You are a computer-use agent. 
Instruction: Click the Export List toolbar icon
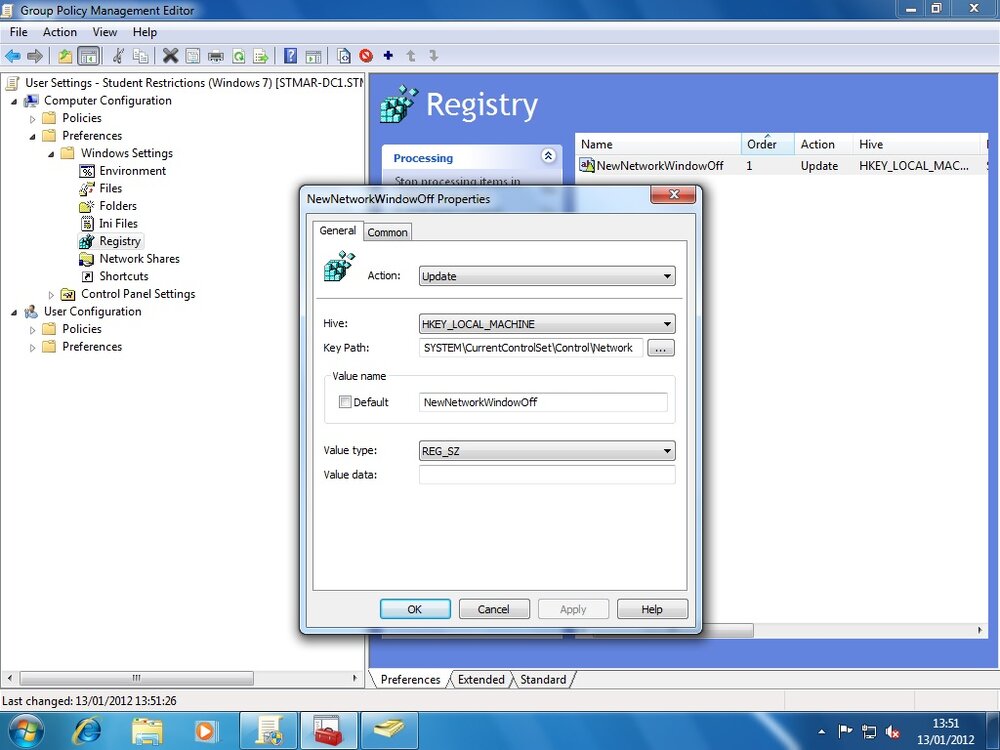pyautogui.click(x=261, y=56)
